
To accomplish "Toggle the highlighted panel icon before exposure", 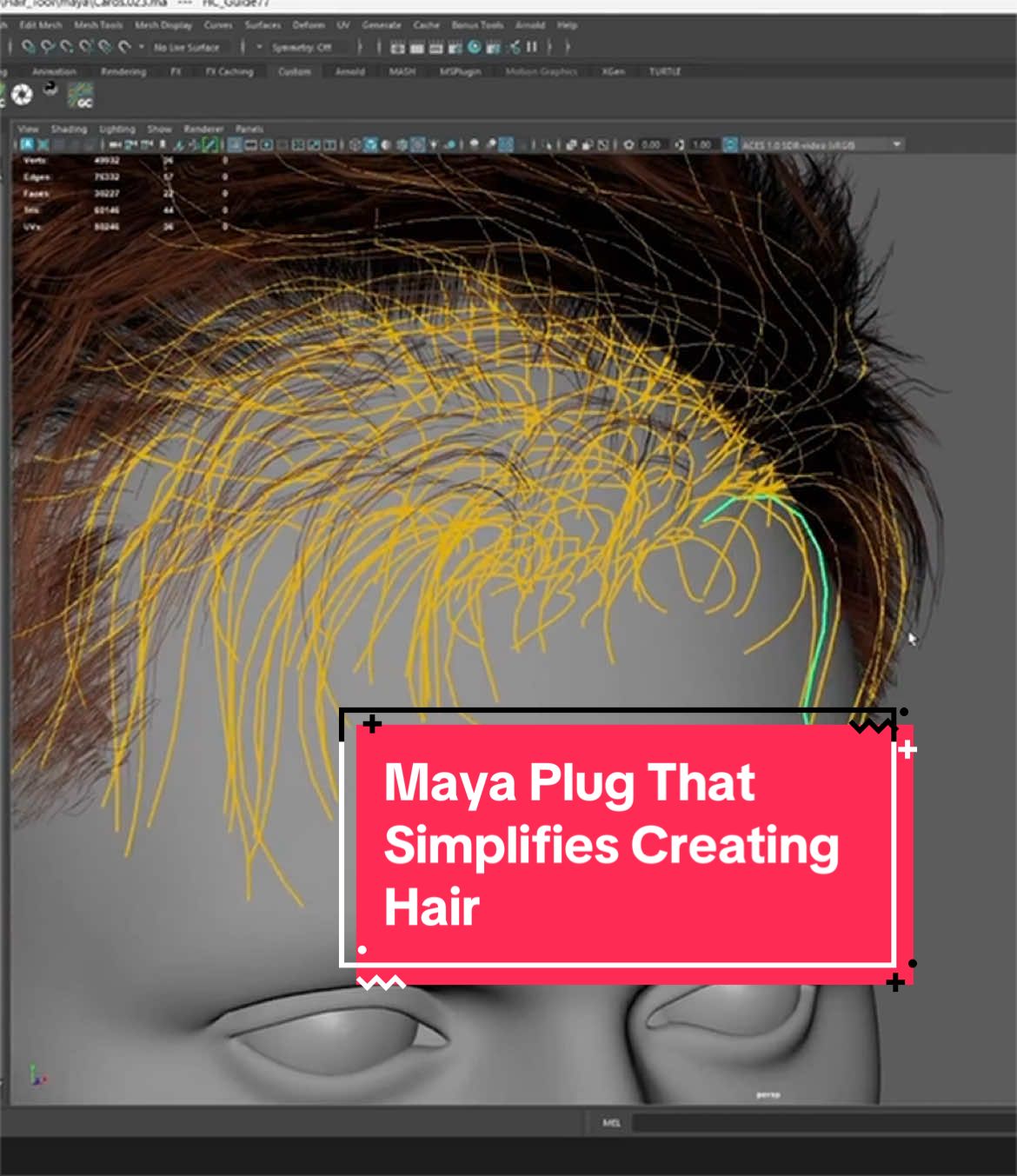I will 506,144.
